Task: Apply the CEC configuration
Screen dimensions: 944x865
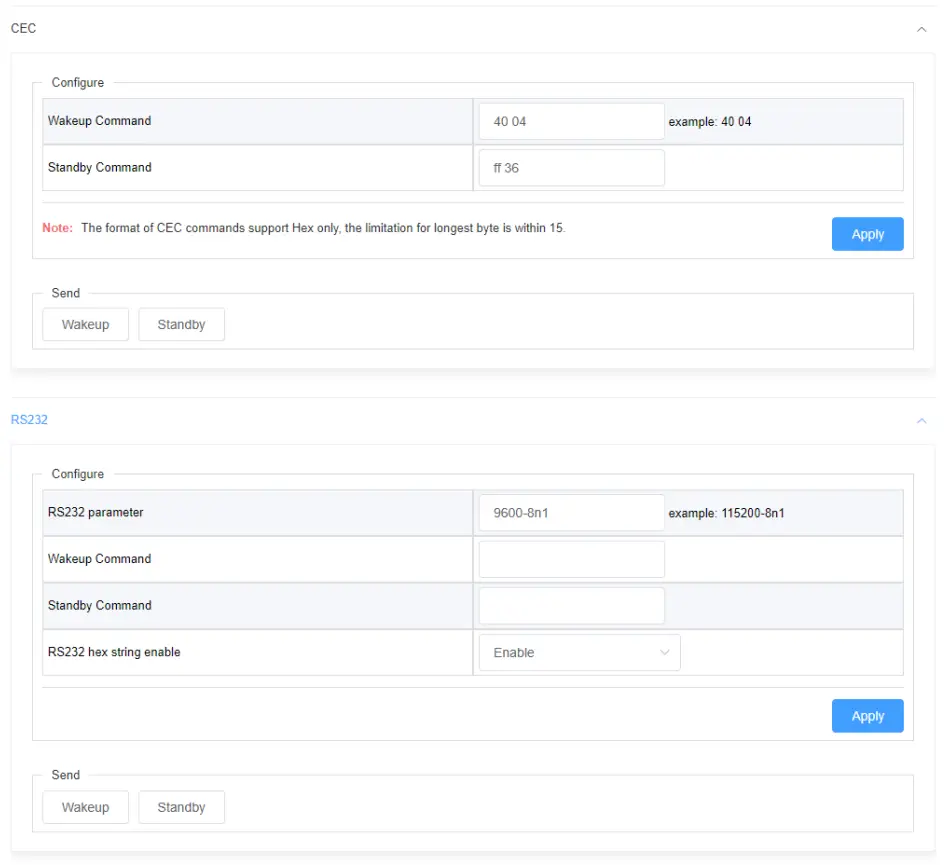Action: (x=867, y=234)
